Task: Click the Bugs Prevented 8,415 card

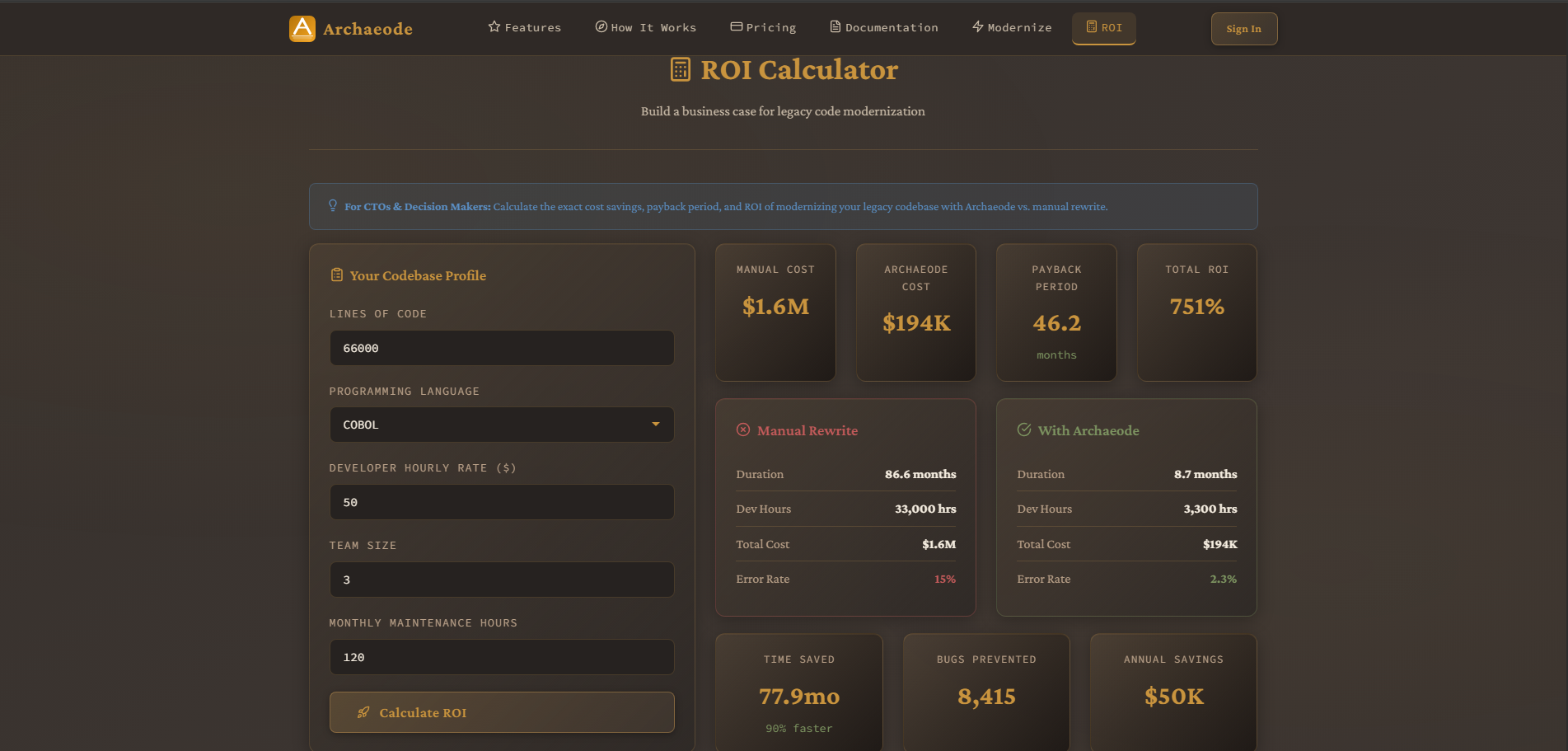Action: coord(986,692)
